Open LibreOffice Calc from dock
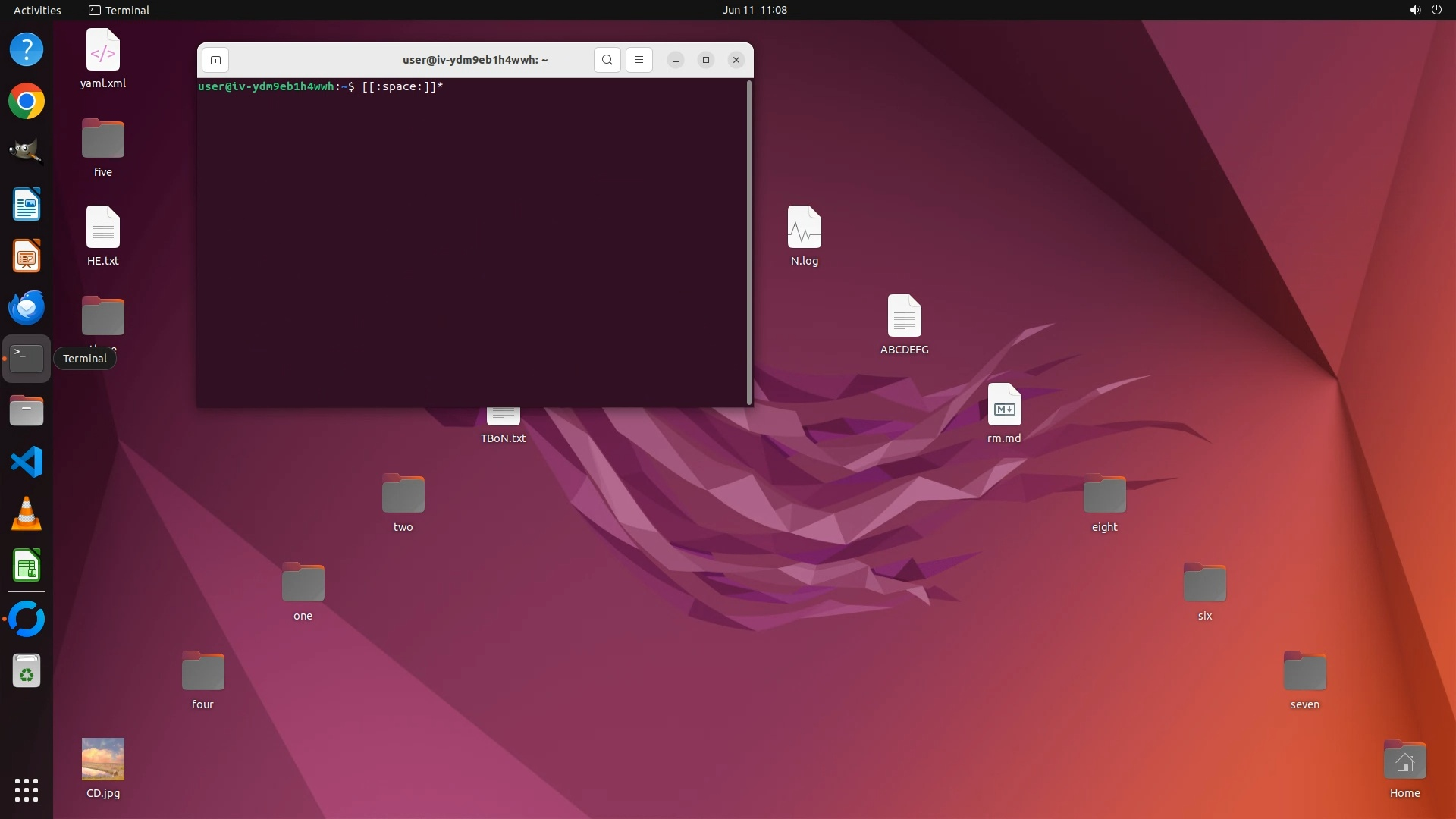 pyautogui.click(x=27, y=566)
